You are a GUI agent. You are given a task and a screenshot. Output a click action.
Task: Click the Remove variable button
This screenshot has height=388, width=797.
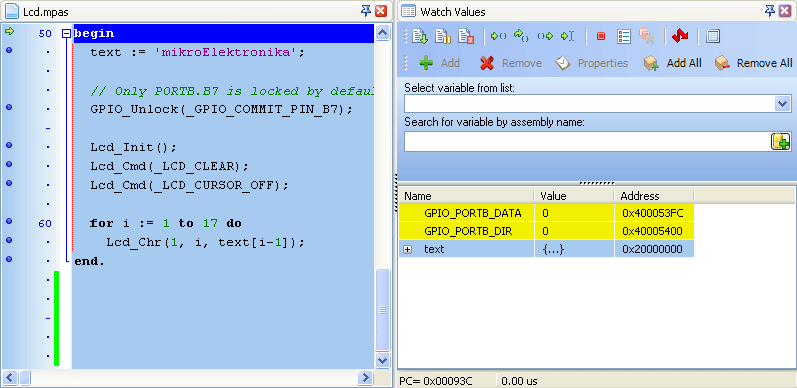tap(510, 63)
